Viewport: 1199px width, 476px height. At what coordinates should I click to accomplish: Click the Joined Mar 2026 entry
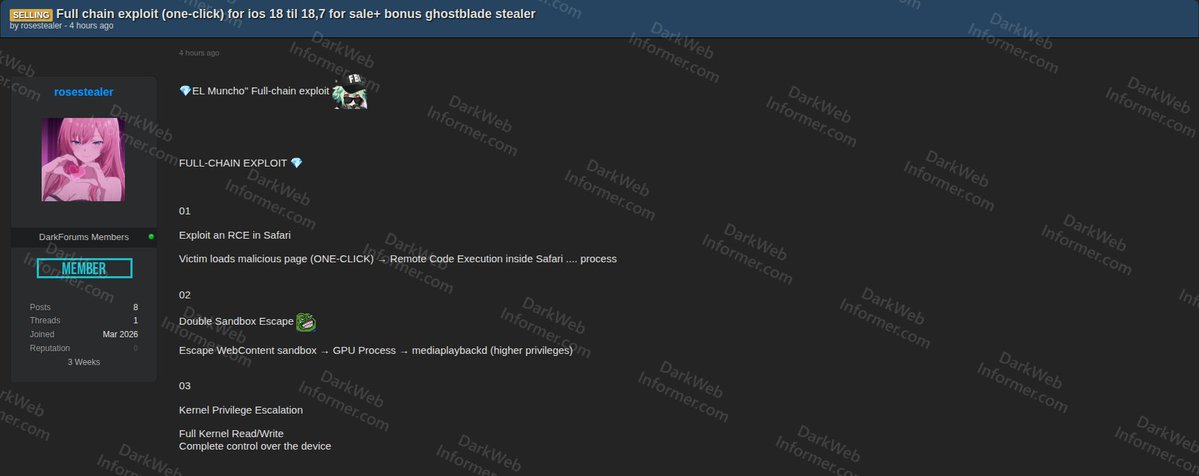[x=83, y=334]
